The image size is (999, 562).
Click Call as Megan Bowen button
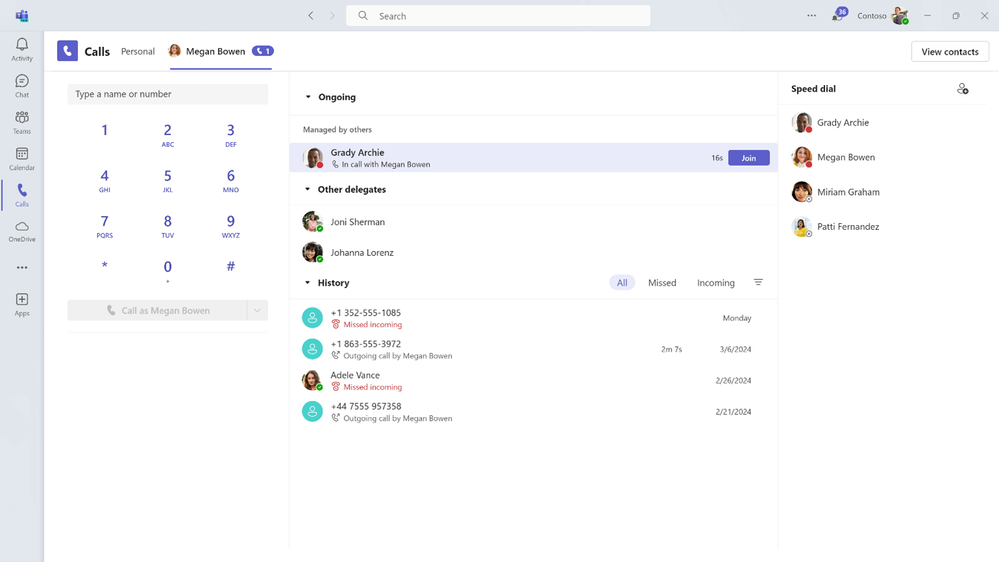click(x=157, y=310)
